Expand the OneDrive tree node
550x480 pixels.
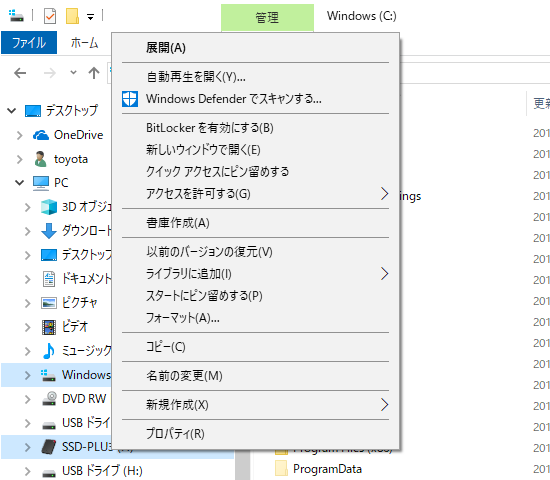(x=20, y=135)
